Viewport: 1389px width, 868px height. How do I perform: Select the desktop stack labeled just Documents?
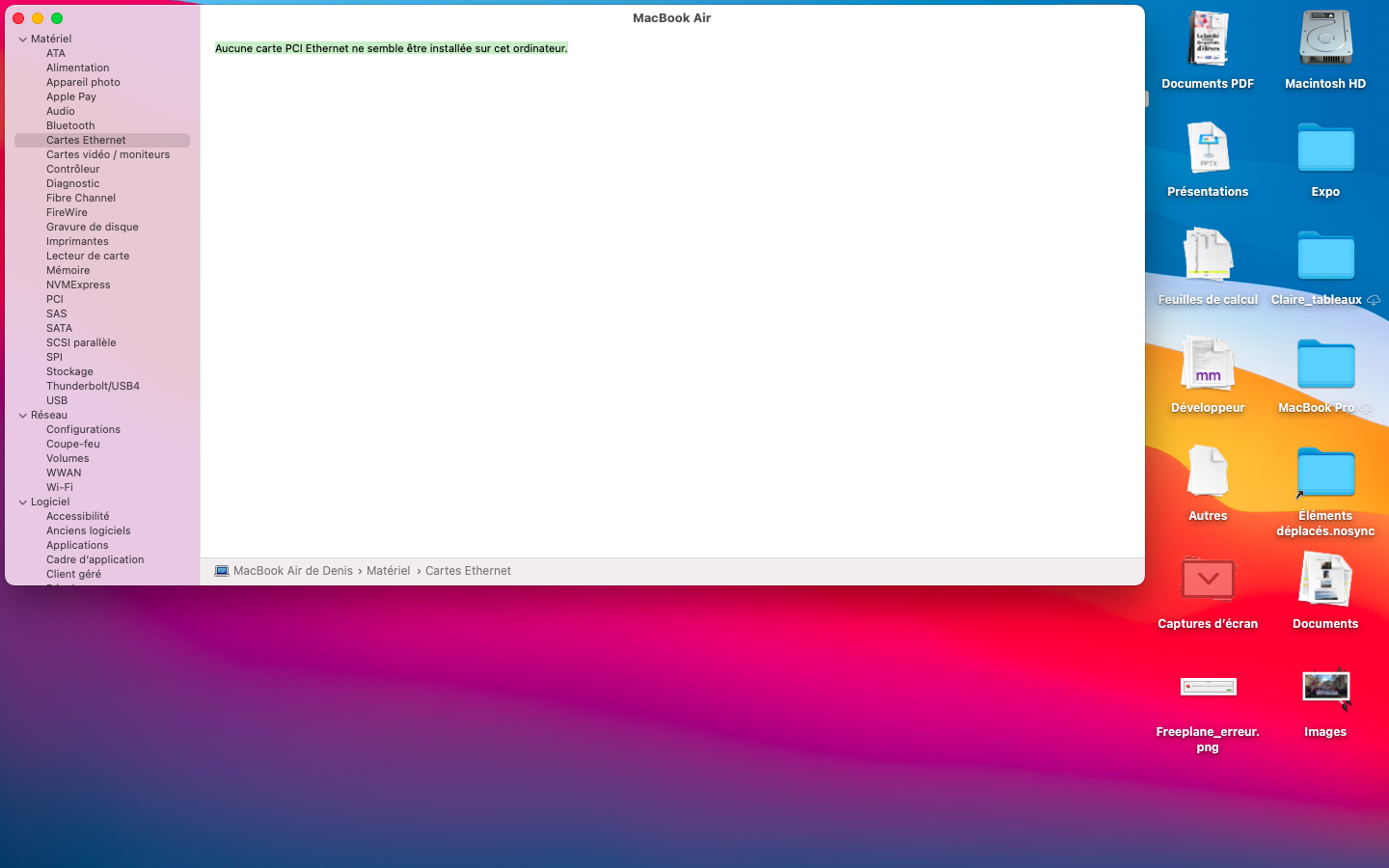pyautogui.click(x=1325, y=580)
